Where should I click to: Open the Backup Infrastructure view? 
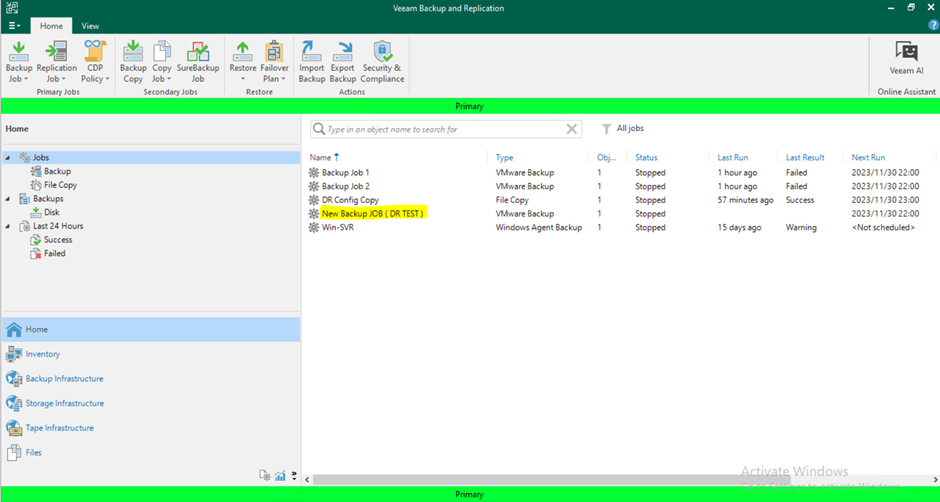tap(150, 378)
